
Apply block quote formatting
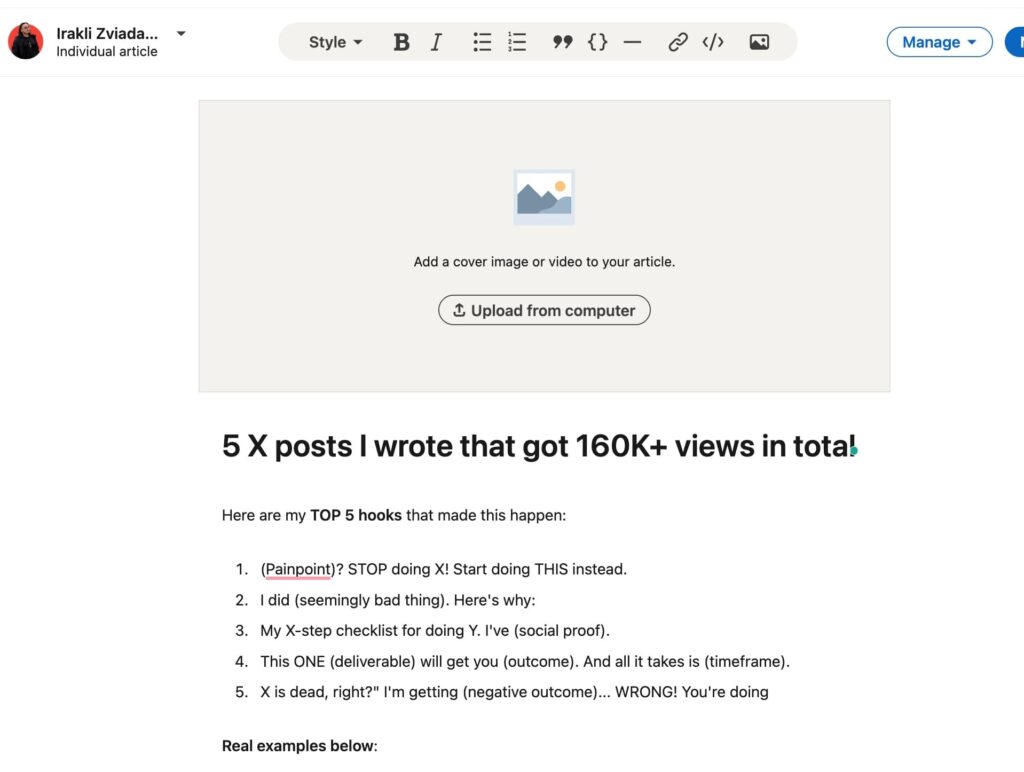[x=562, y=42]
